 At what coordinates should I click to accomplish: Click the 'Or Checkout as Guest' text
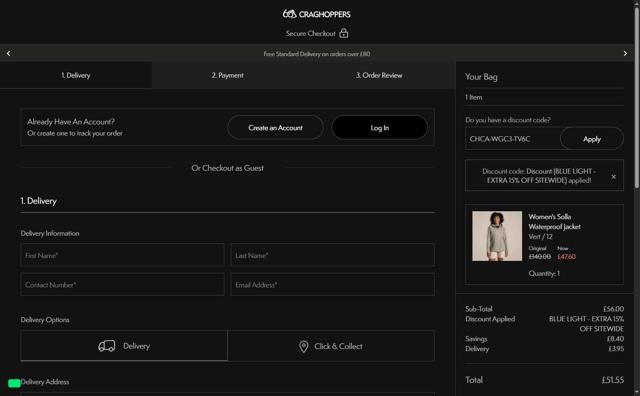227,168
